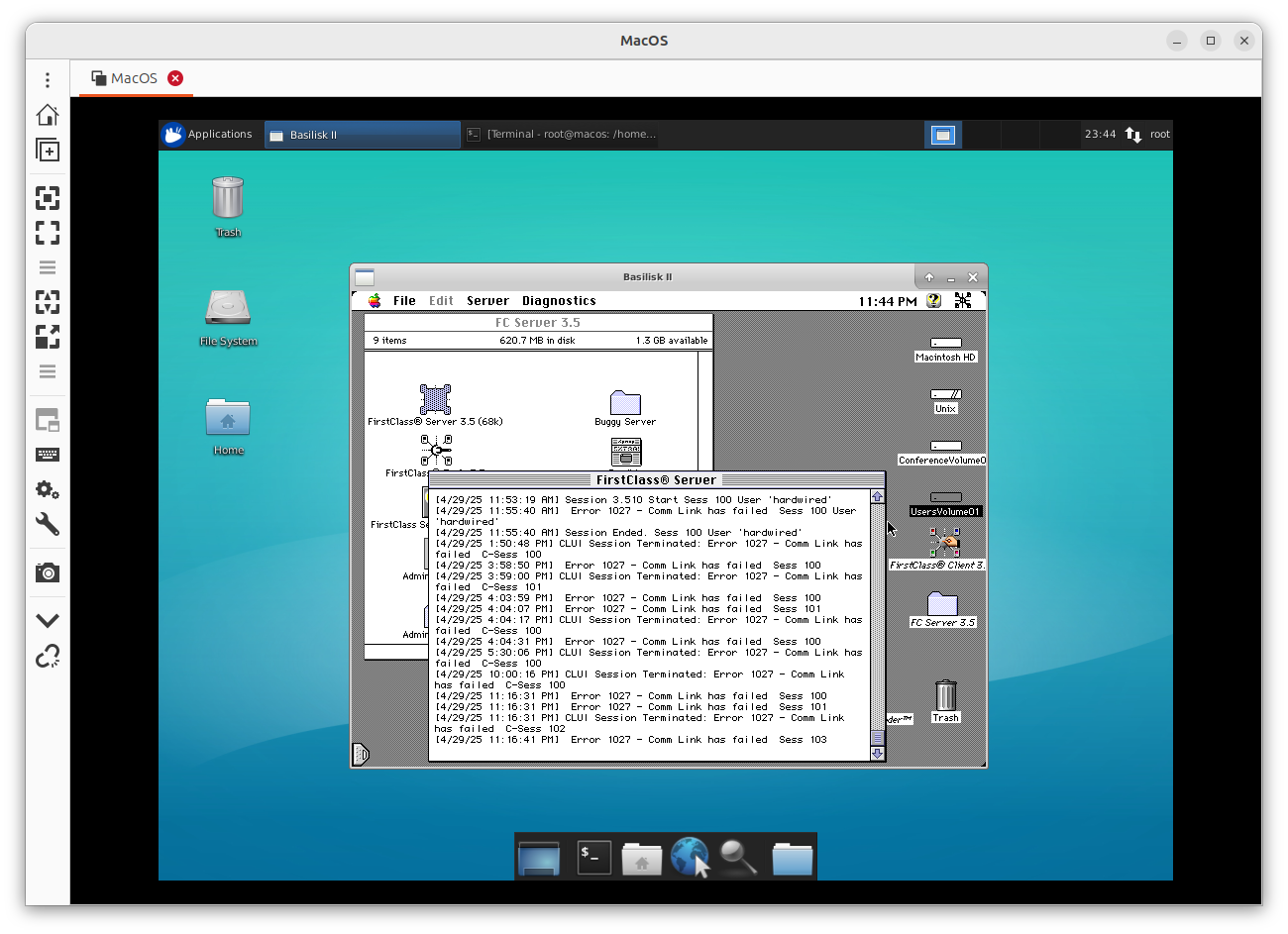Click the disconnect link icon in sidebar
Image resolution: width=1288 pixels, height=934 pixels.
coord(48,656)
